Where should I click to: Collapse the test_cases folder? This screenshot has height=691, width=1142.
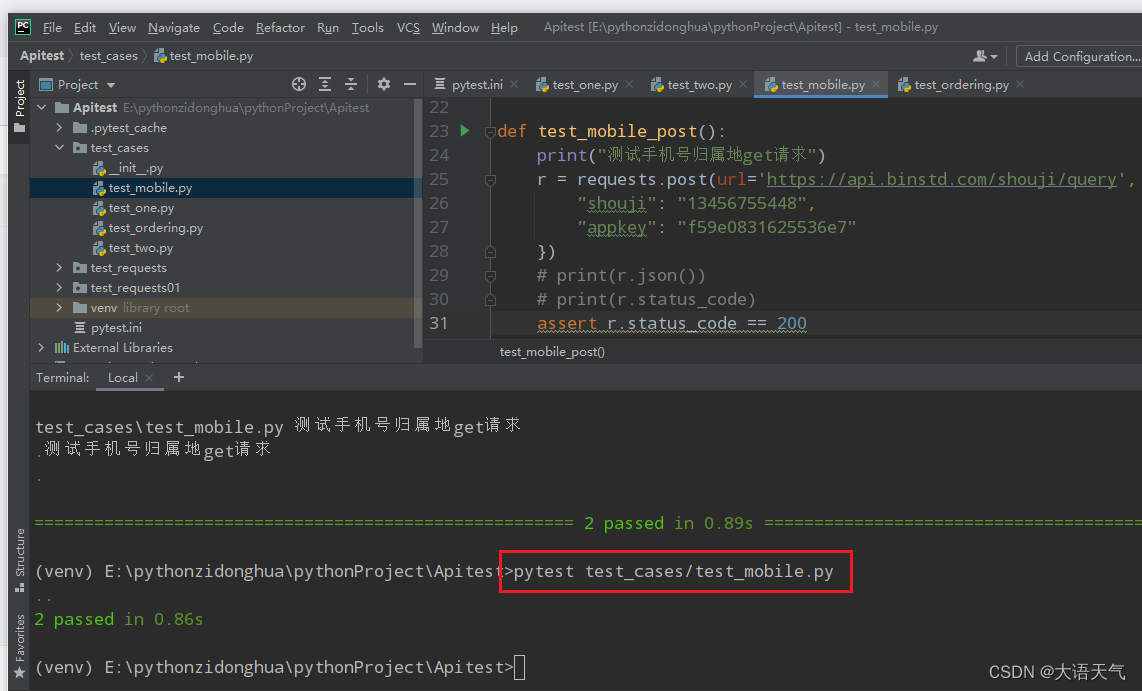pyautogui.click(x=60, y=148)
